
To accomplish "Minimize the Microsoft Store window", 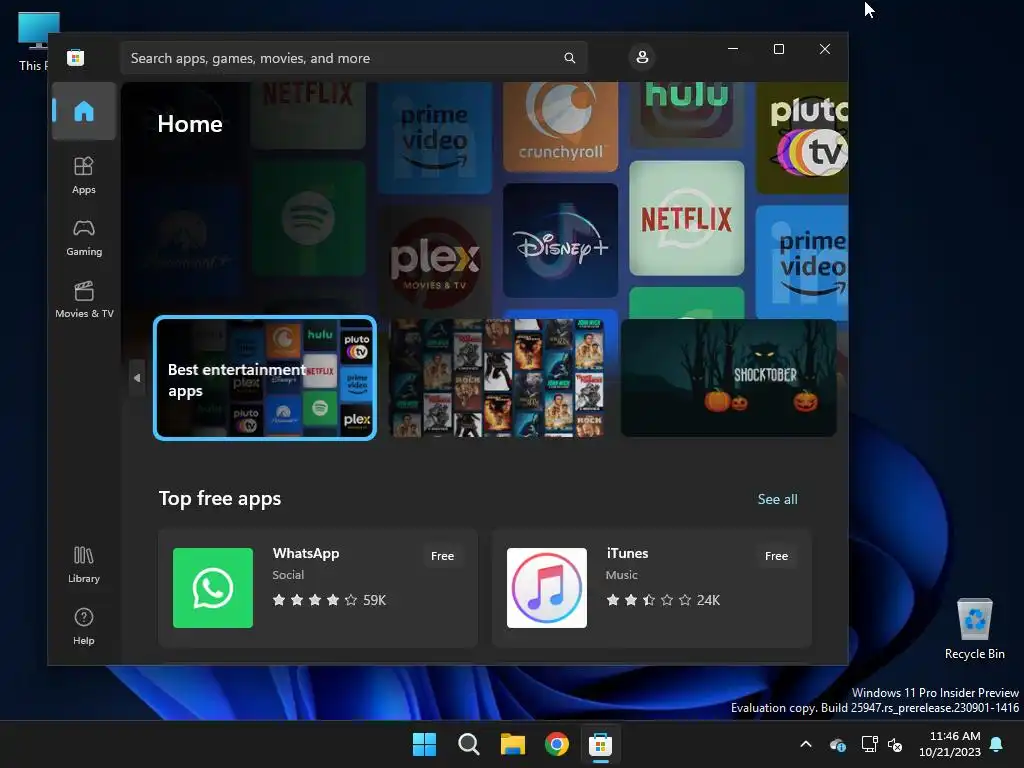I will [733, 49].
